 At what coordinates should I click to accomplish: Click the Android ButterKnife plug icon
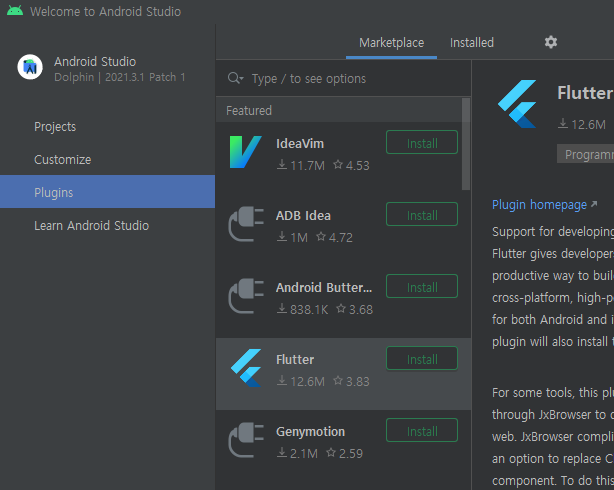[x=246, y=296]
